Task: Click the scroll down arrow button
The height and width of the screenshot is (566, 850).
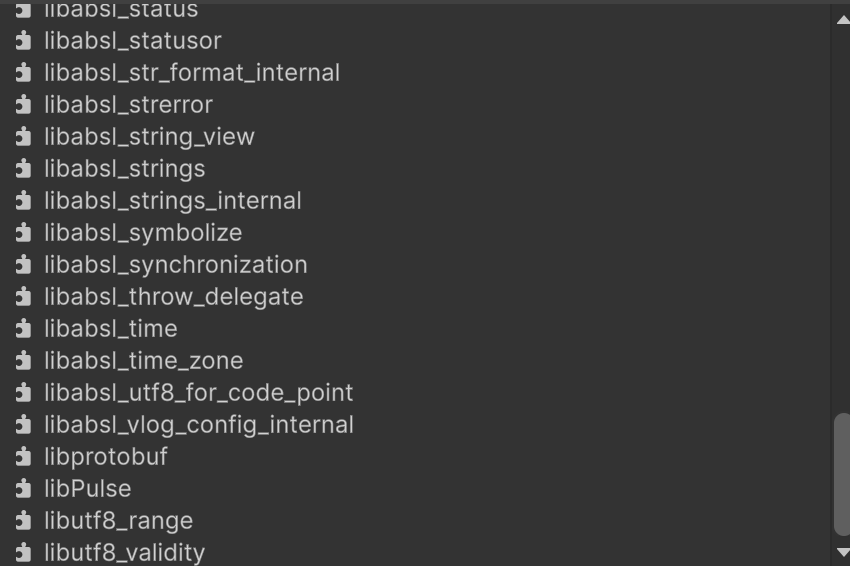Action: 841,552
